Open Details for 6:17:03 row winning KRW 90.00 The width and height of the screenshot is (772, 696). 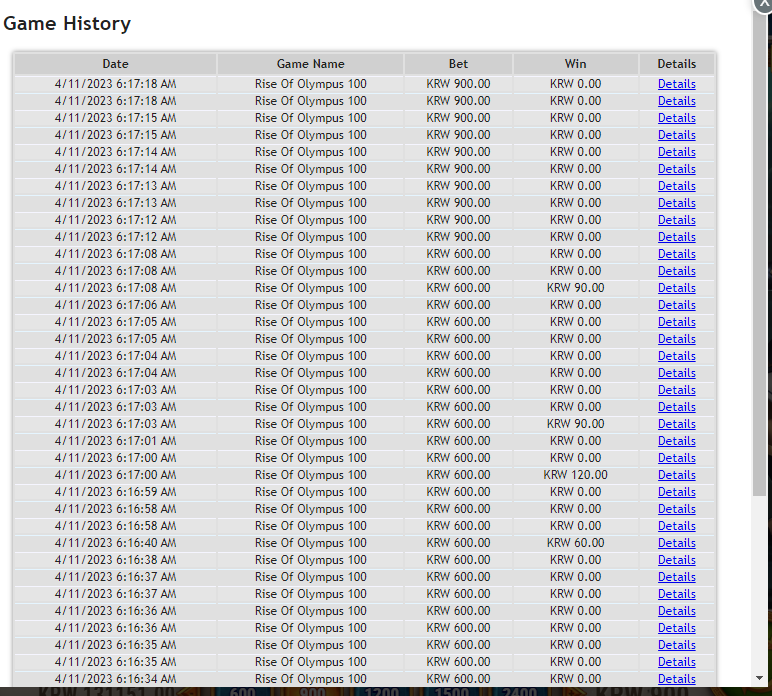pyautogui.click(x=676, y=424)
